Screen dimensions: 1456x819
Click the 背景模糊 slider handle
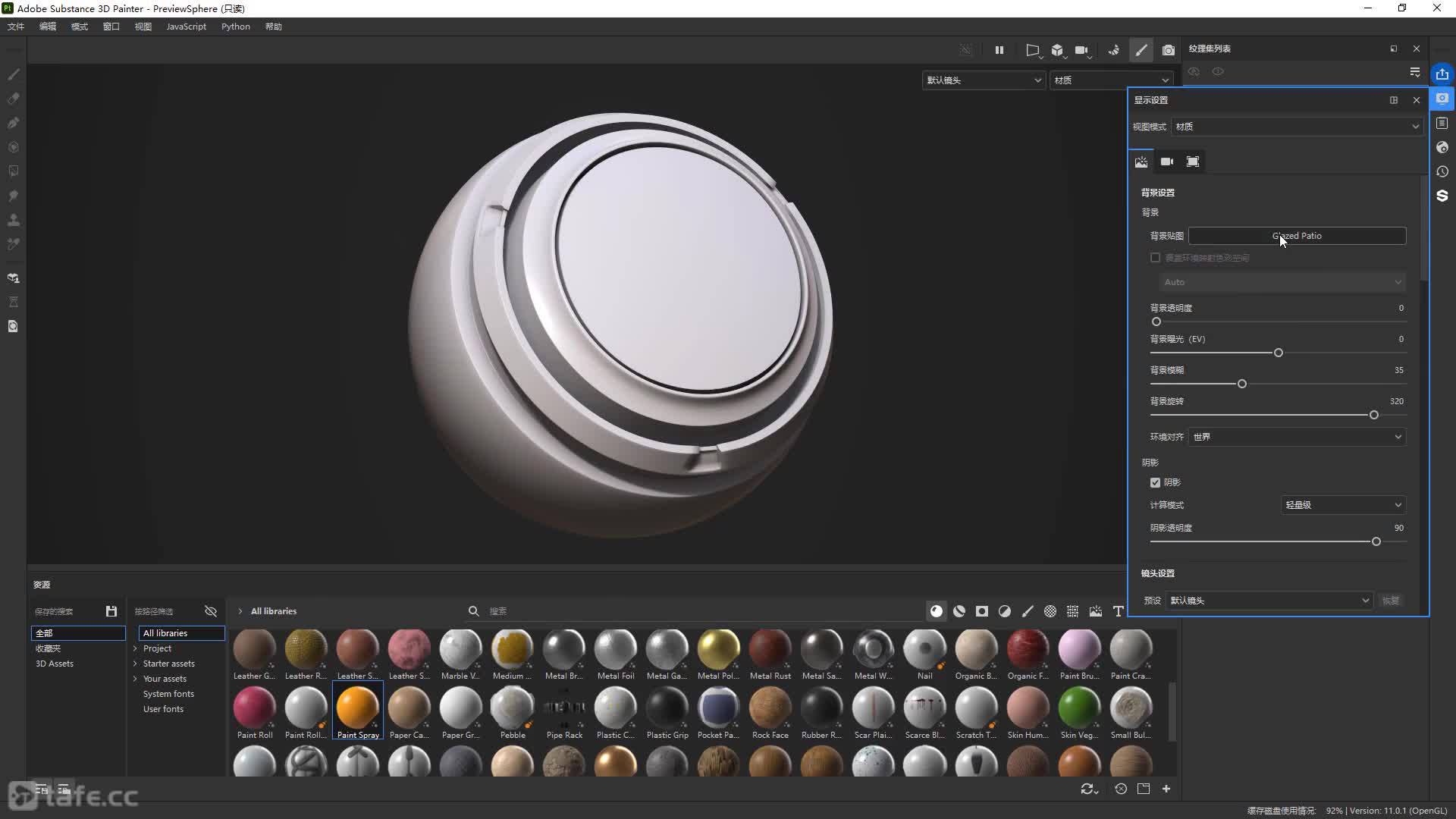tap(1242, 384)
